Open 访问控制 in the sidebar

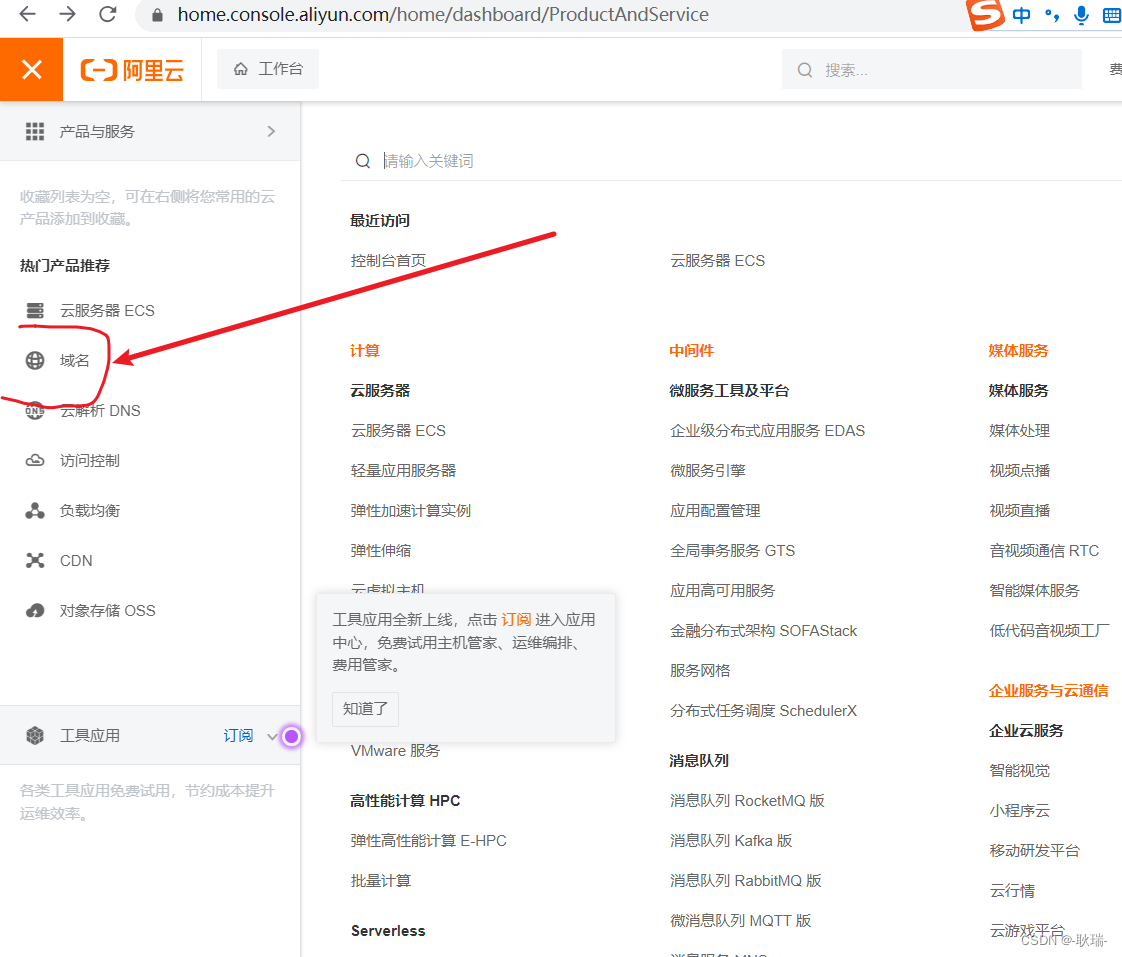click(89, 461)
